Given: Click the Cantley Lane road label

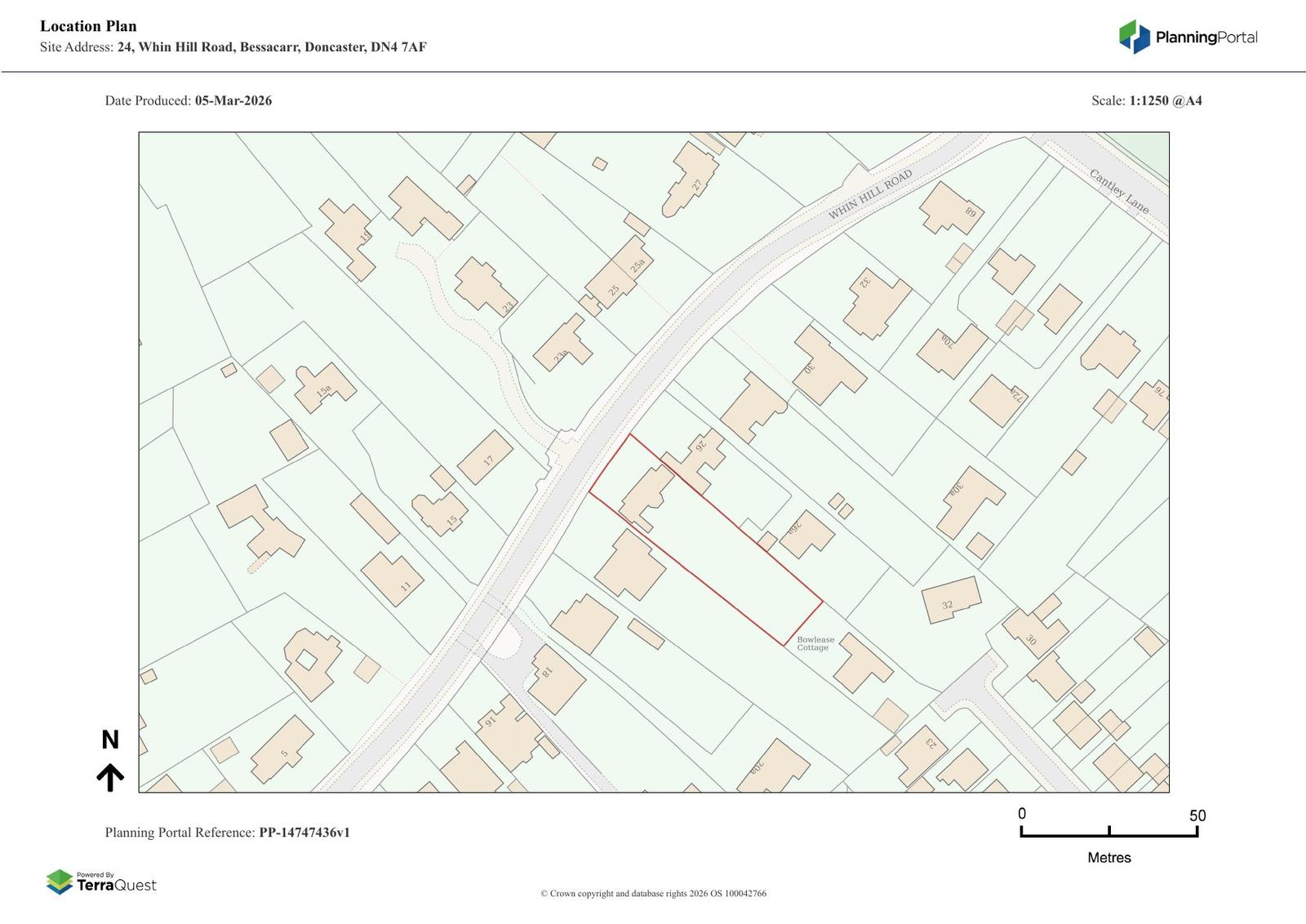Looking at the screenshot, I should tap(1119, 192).
